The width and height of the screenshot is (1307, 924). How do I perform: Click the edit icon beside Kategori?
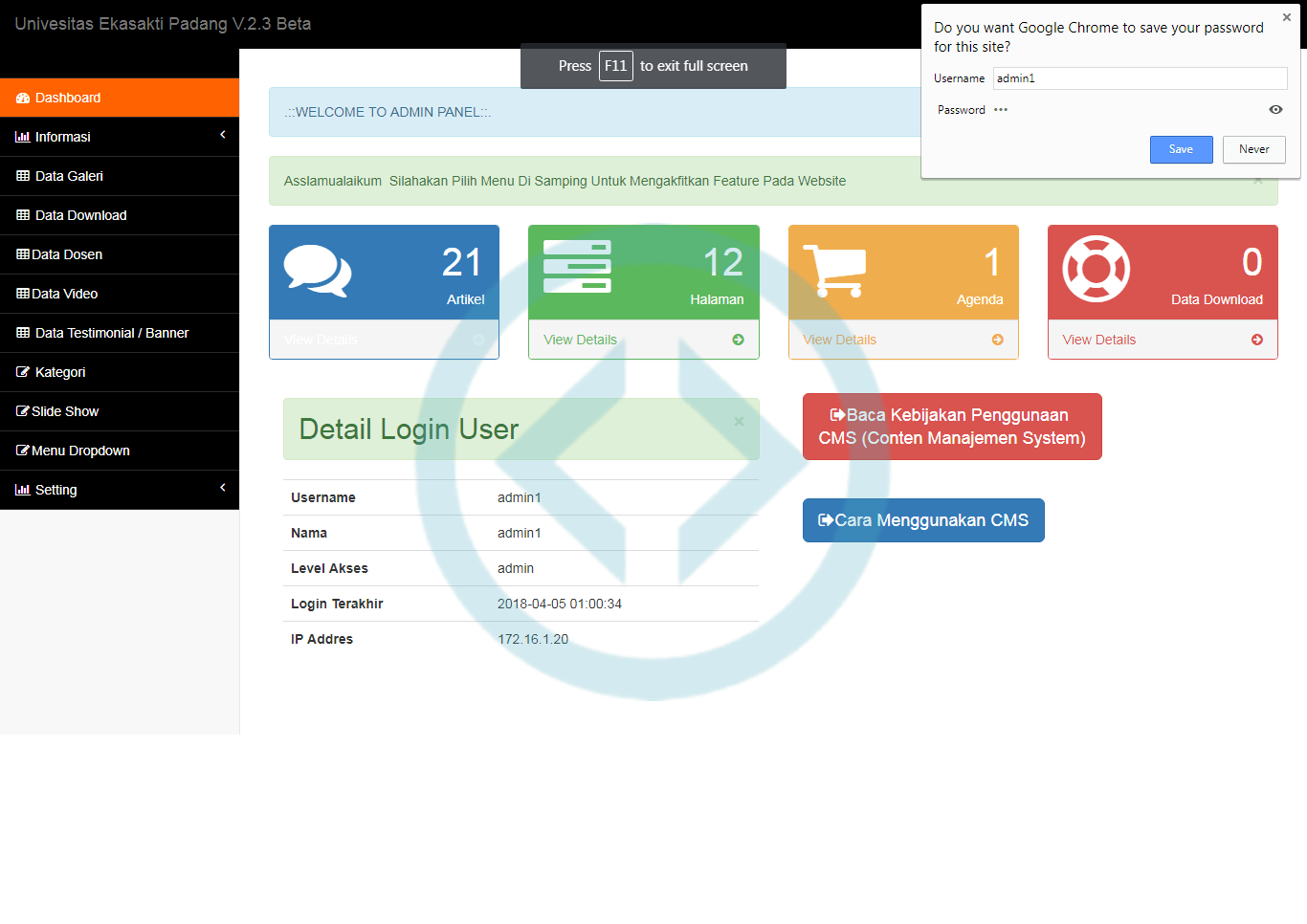(23, 372)
